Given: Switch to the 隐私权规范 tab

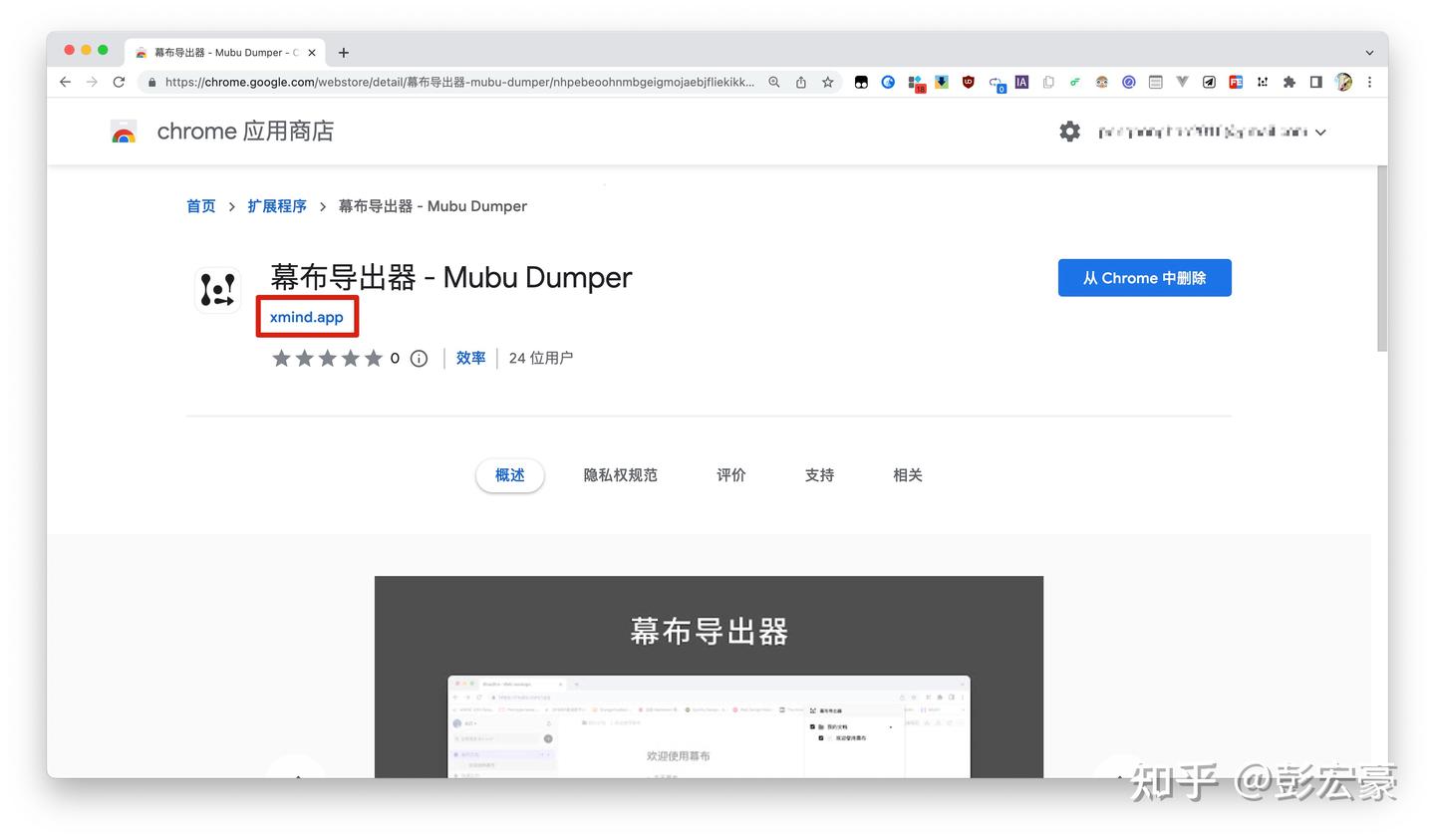Looking at the screenshot, I should coord(620,475).
